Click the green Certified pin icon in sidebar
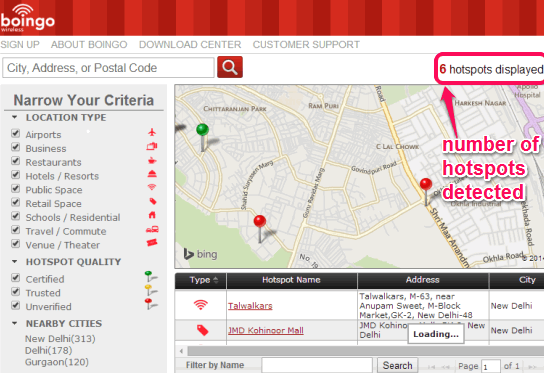This screenshot has height=373, width=544. pyautogui.click(x=151, y=277)
